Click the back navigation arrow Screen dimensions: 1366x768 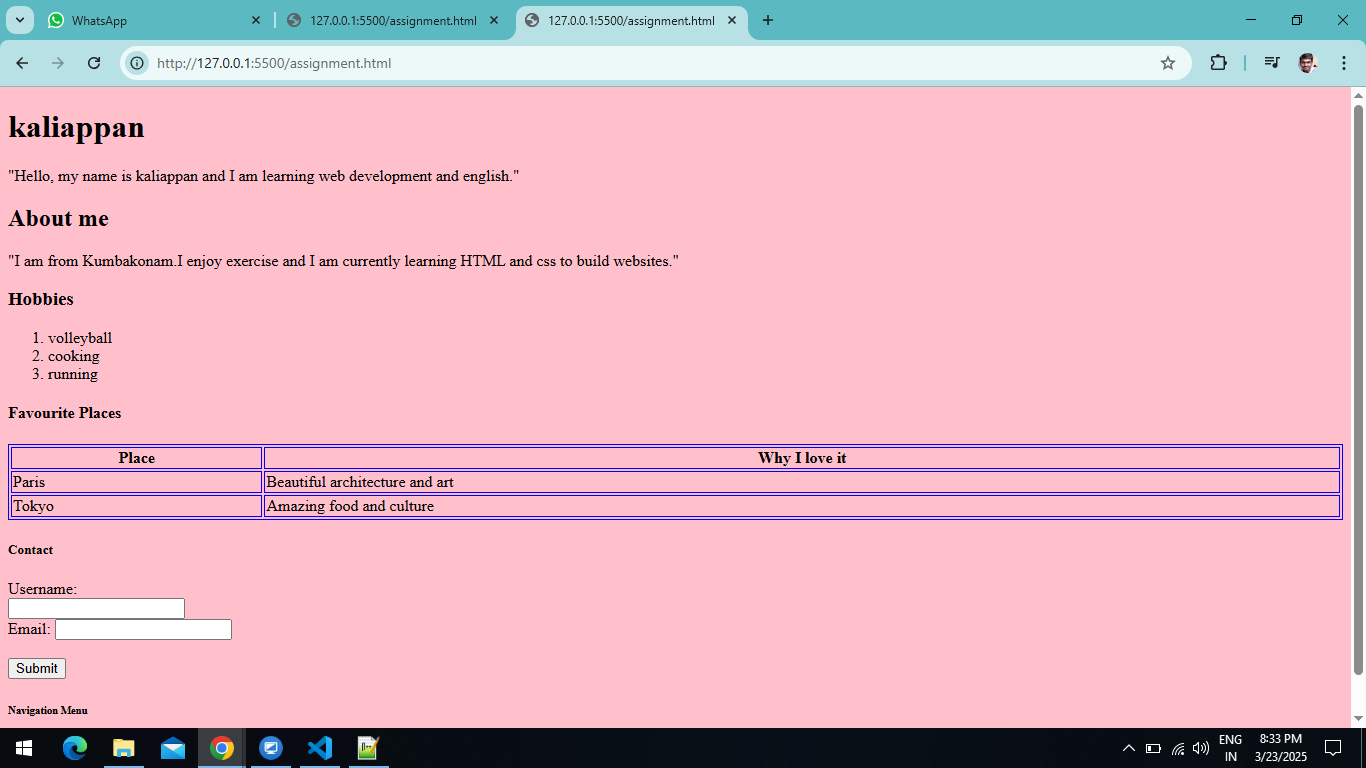click(x=22, y=62)
